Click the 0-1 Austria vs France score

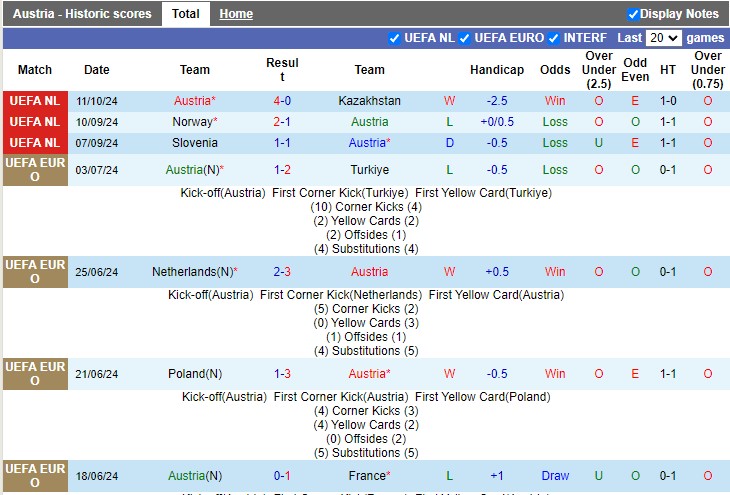coord(282,476)
